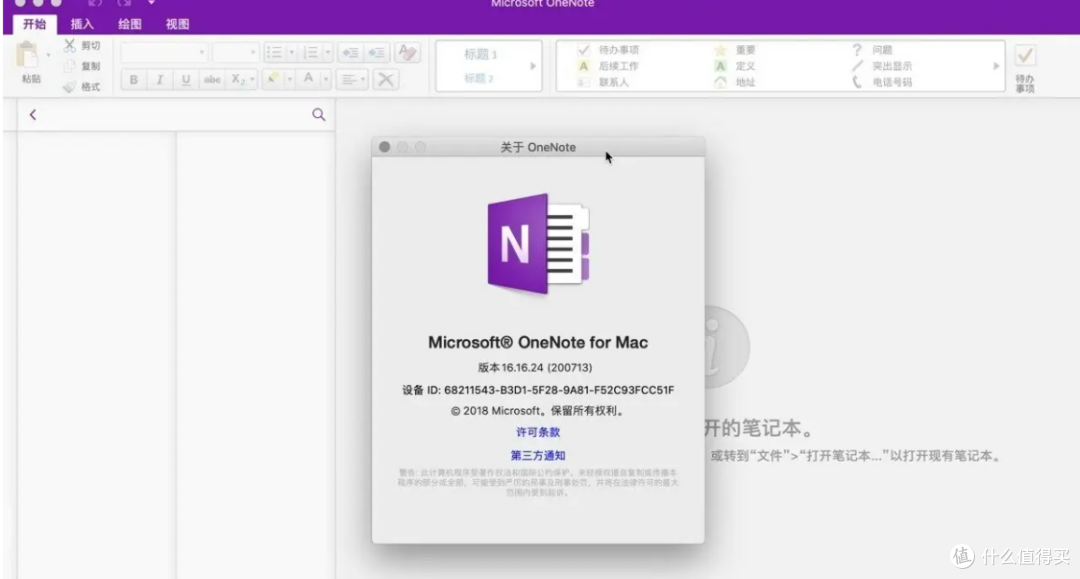Apply a numbered list
The width and height of the screenshot is (1080, 579).
tap(311, 52)
